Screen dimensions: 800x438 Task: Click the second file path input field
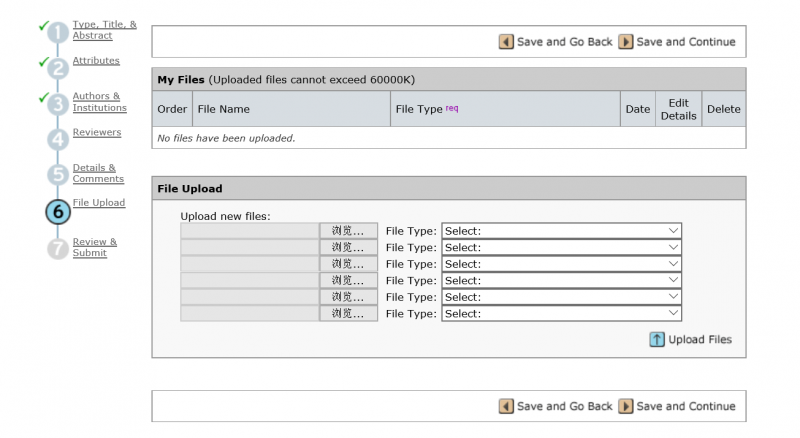[250, 247]
